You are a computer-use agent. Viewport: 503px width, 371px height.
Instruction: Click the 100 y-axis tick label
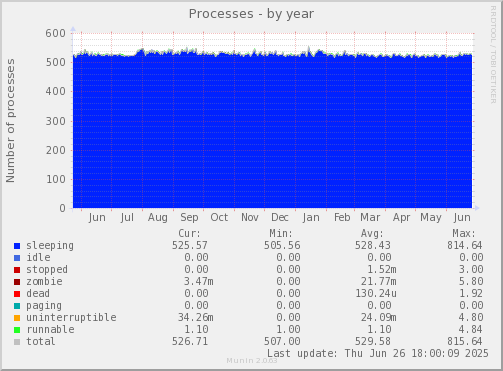point(56,179)
